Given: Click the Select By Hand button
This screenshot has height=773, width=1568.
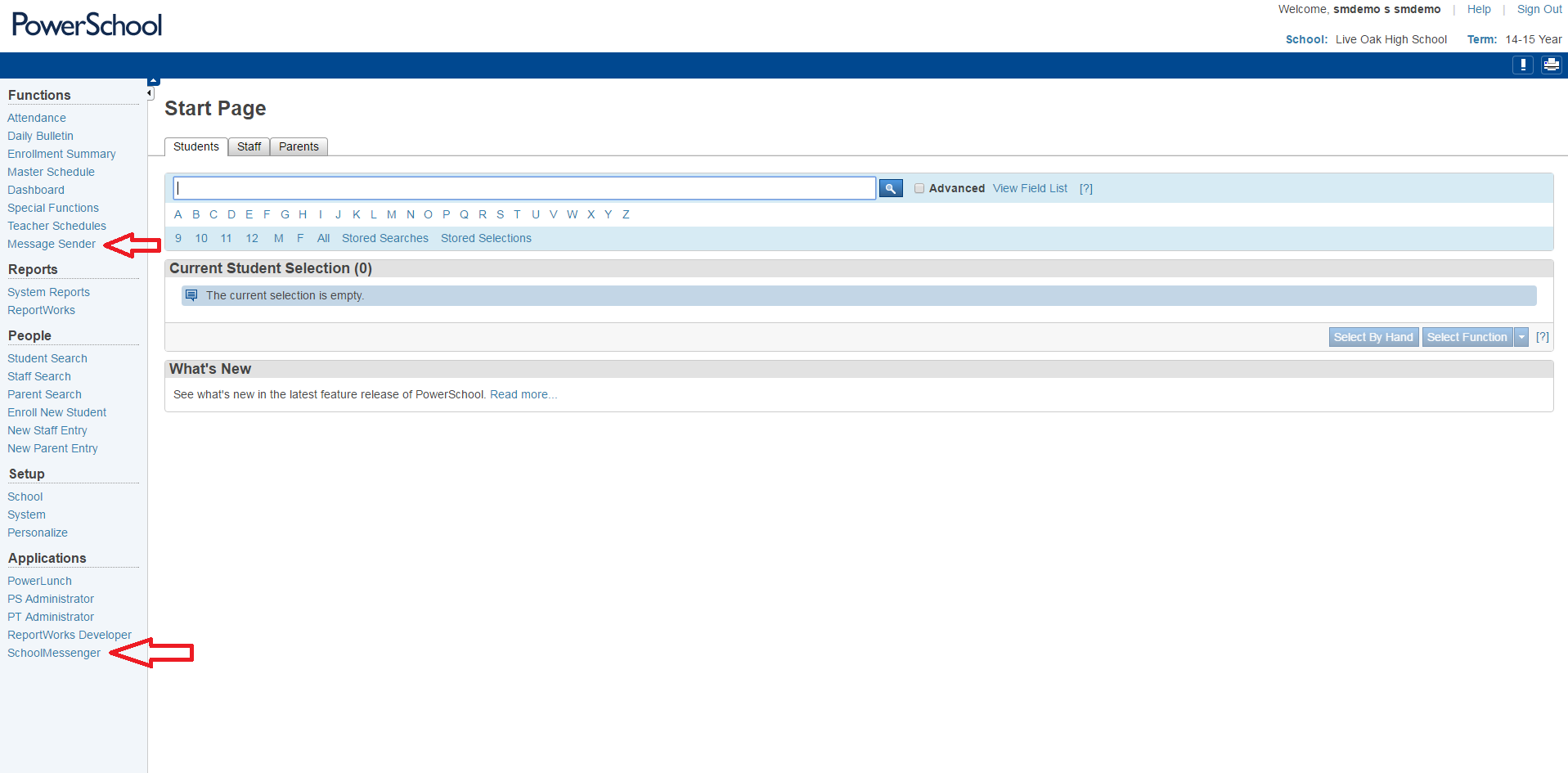Looking at the screenshot, I should pyautogui.click(x=1373, y=336).
